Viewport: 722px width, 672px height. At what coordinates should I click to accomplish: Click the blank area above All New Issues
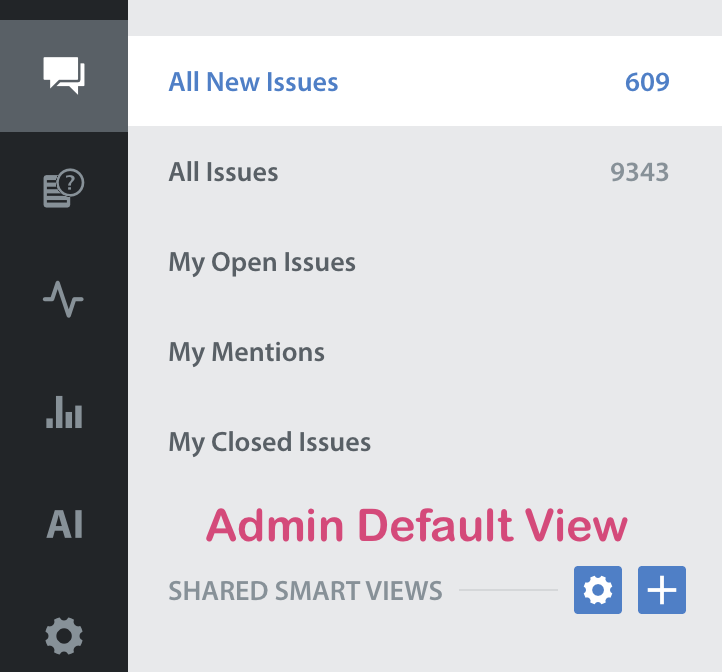pos(425,17)
